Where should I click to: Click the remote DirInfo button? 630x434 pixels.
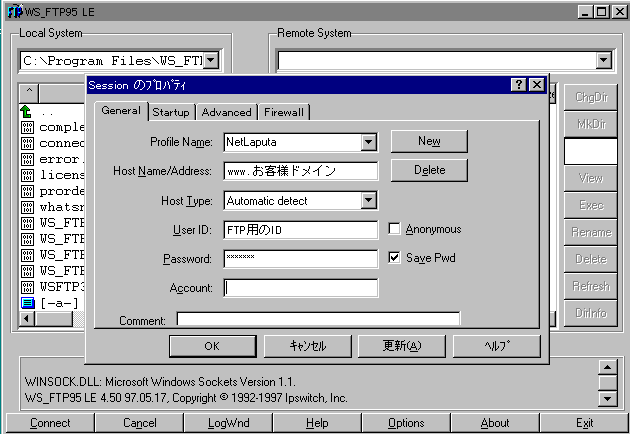(591, 313)
